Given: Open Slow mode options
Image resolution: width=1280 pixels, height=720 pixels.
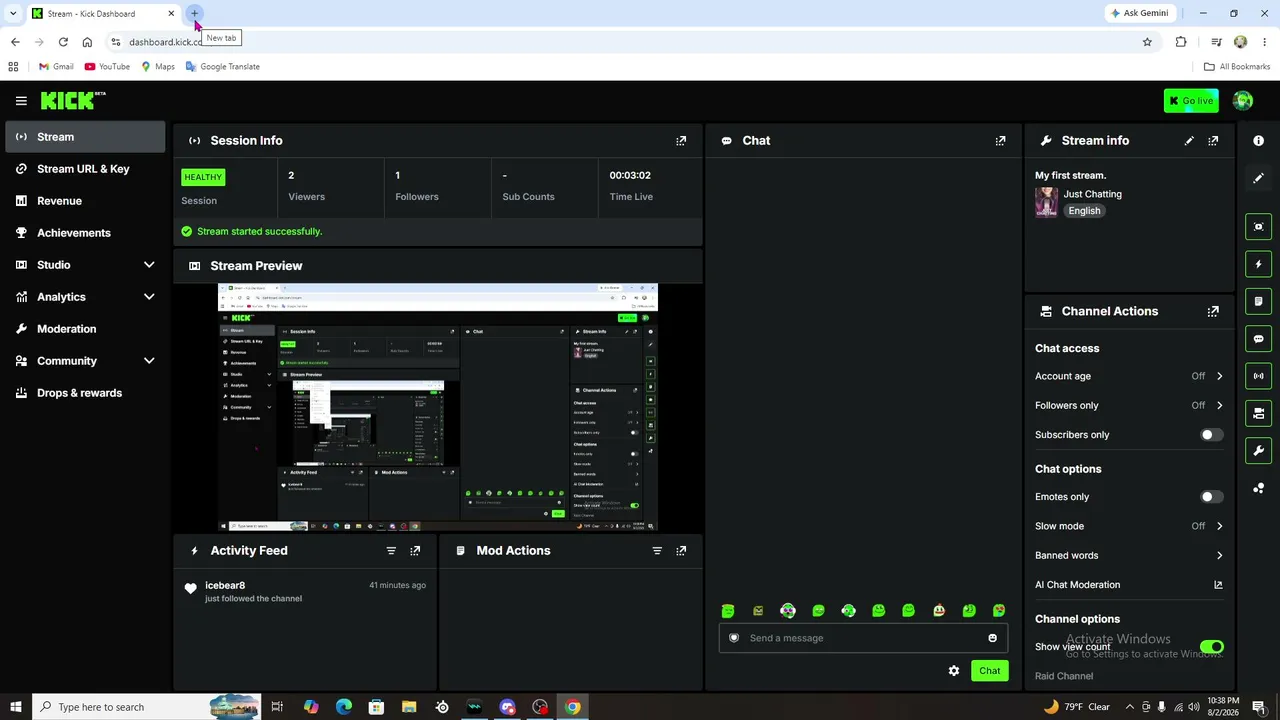Looking at the screenshot, I should 1129,526.
